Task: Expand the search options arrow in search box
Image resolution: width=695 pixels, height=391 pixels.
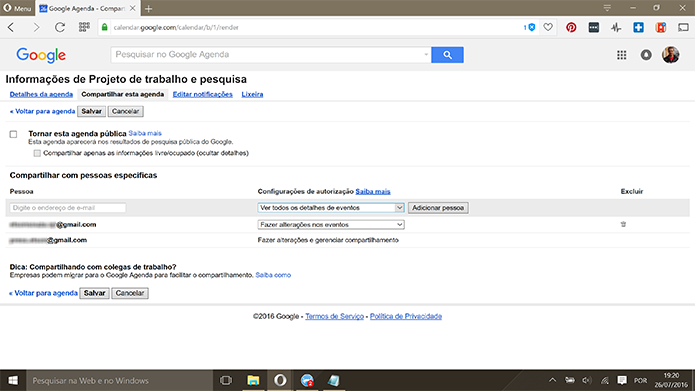Action: pyautogui.click(x=426, y=55)
